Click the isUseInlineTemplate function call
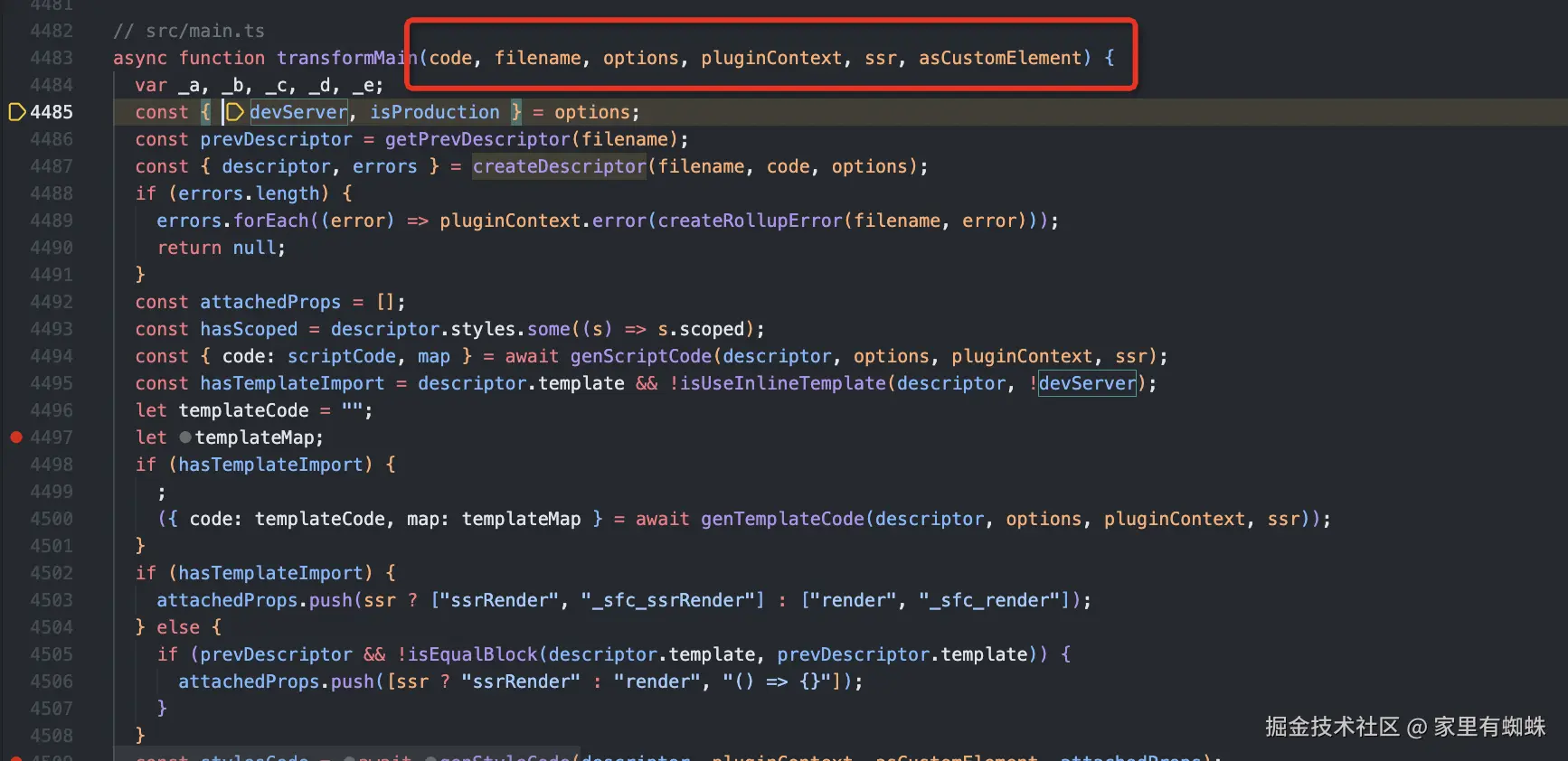The height and width of the screenshot is (761, 1568). [783, 383]
